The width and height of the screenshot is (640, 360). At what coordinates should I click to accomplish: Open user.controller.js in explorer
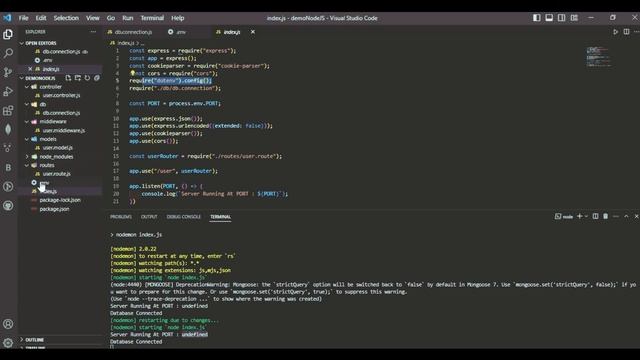[x=61, y=96]
